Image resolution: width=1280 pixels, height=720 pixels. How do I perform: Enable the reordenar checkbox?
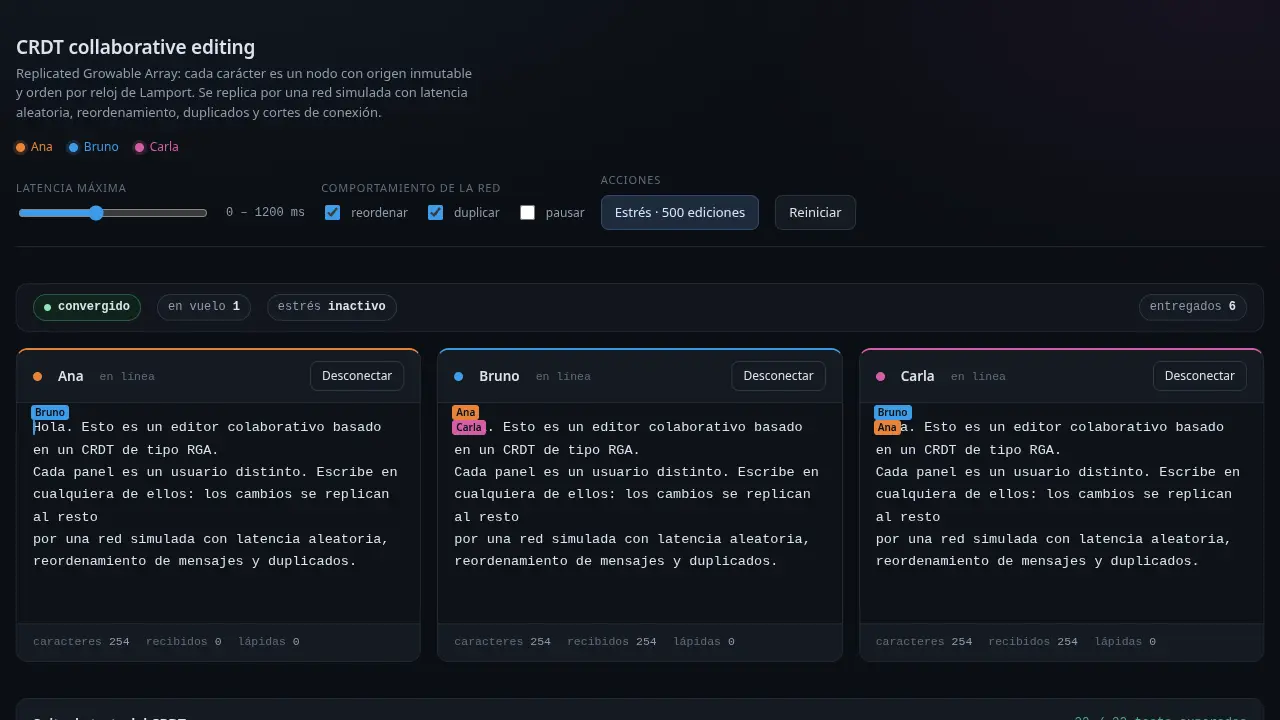click(332, 212)
